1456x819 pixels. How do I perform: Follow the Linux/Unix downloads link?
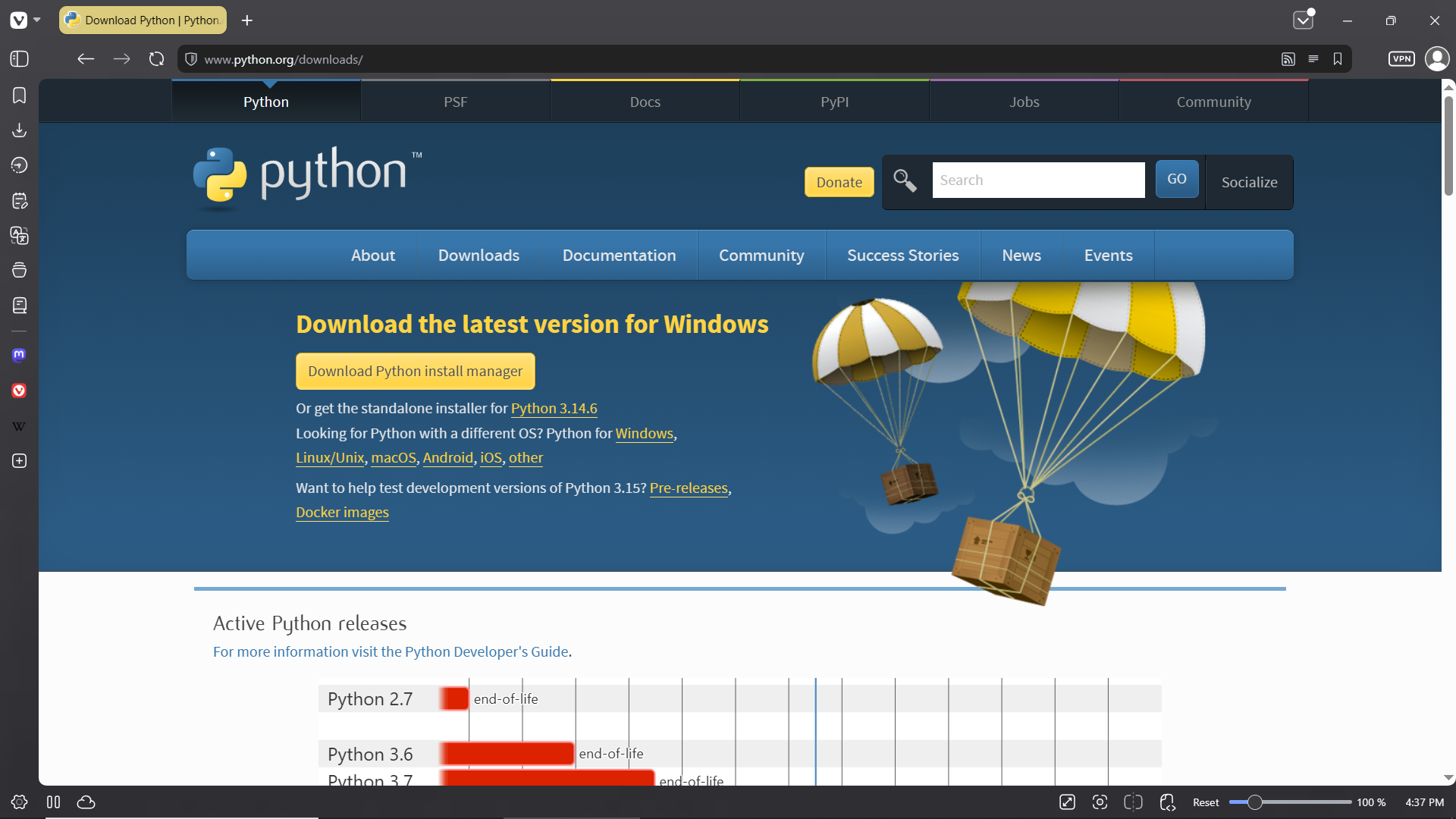330,458
